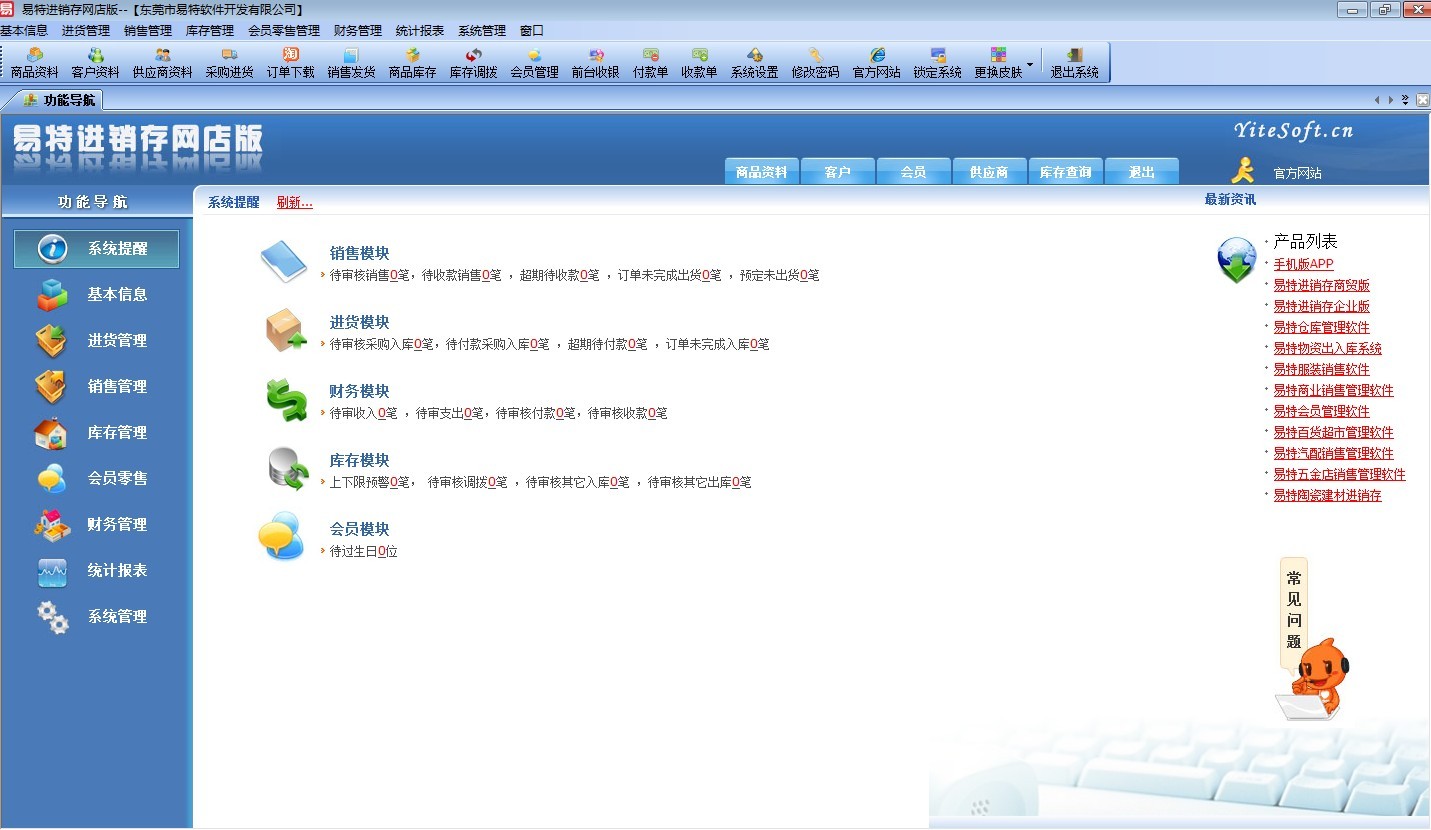Click 官方网站 link in header
1431x830 pixels.
(x=1297, y=173)
